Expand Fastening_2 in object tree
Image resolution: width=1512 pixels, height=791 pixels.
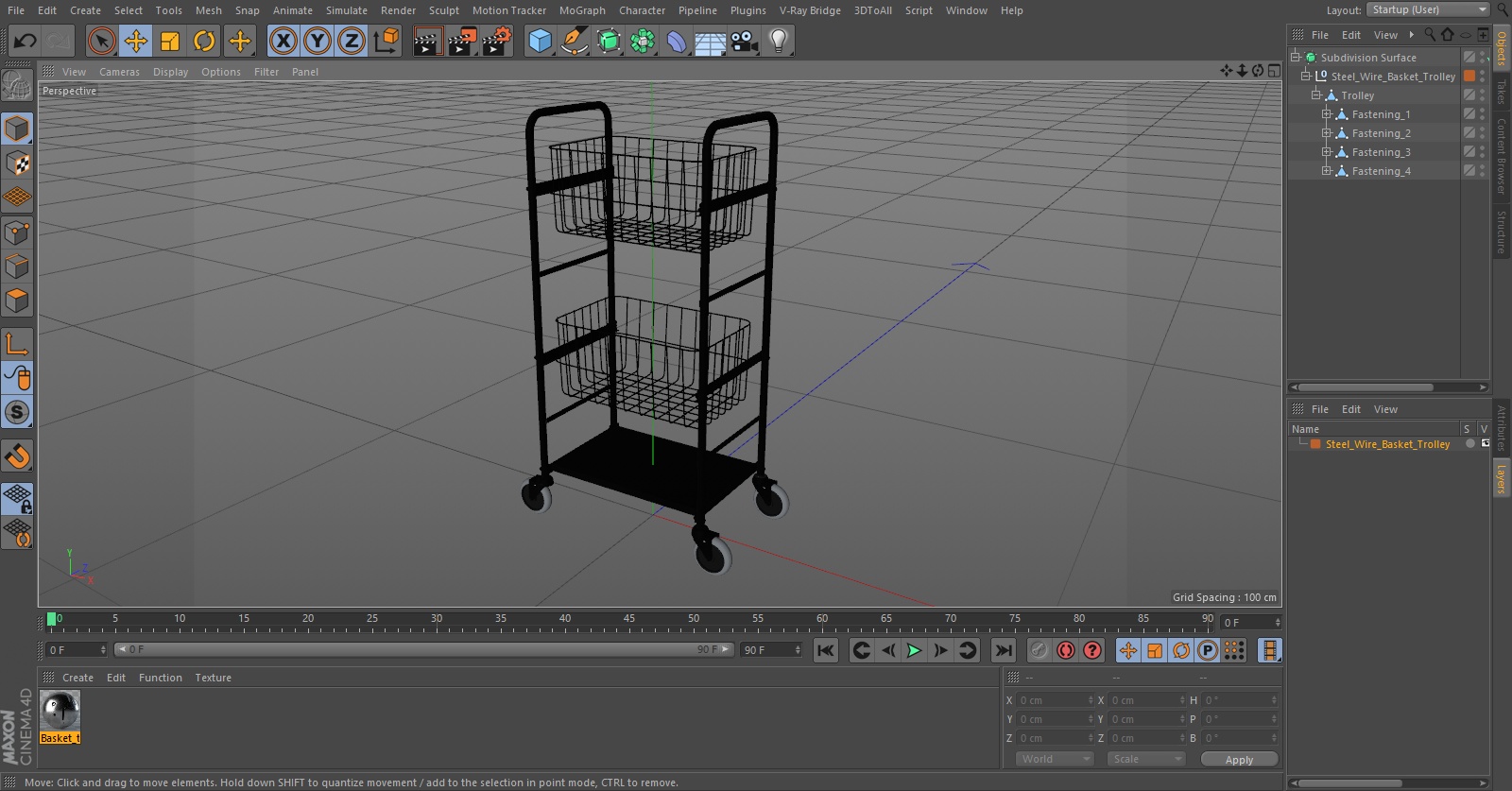1326,133
